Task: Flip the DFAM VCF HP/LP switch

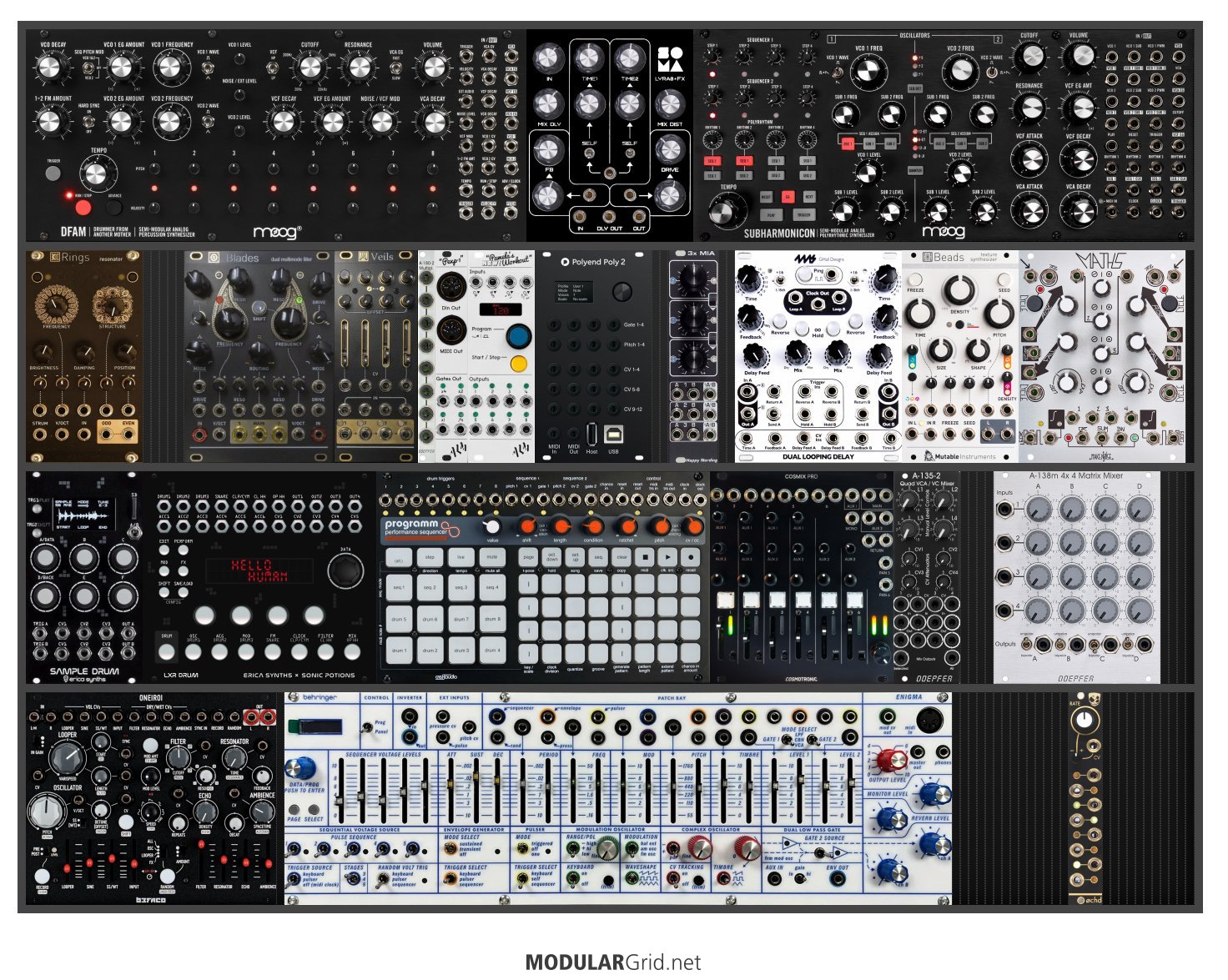Action: tap(274, 68)
